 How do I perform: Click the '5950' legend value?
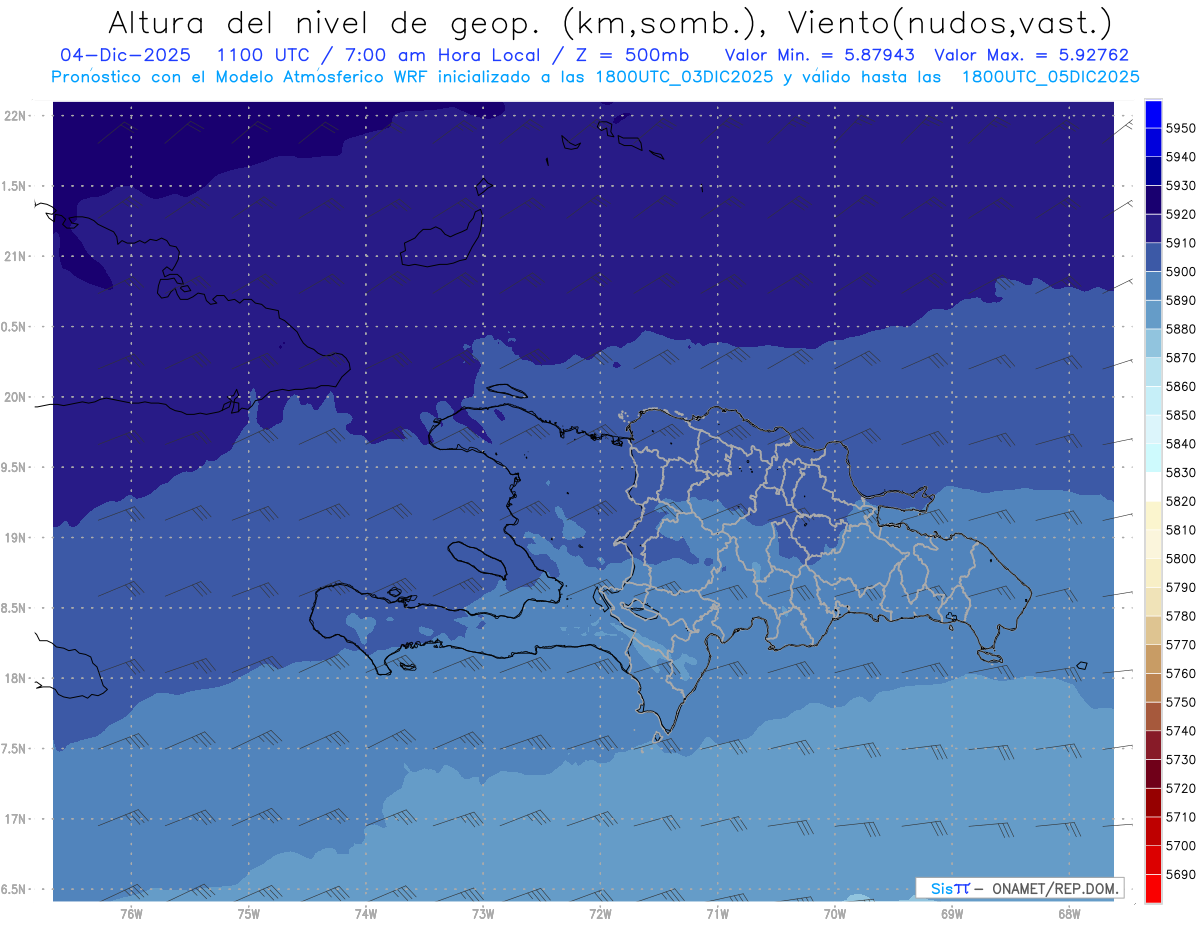coord(1181,128)
